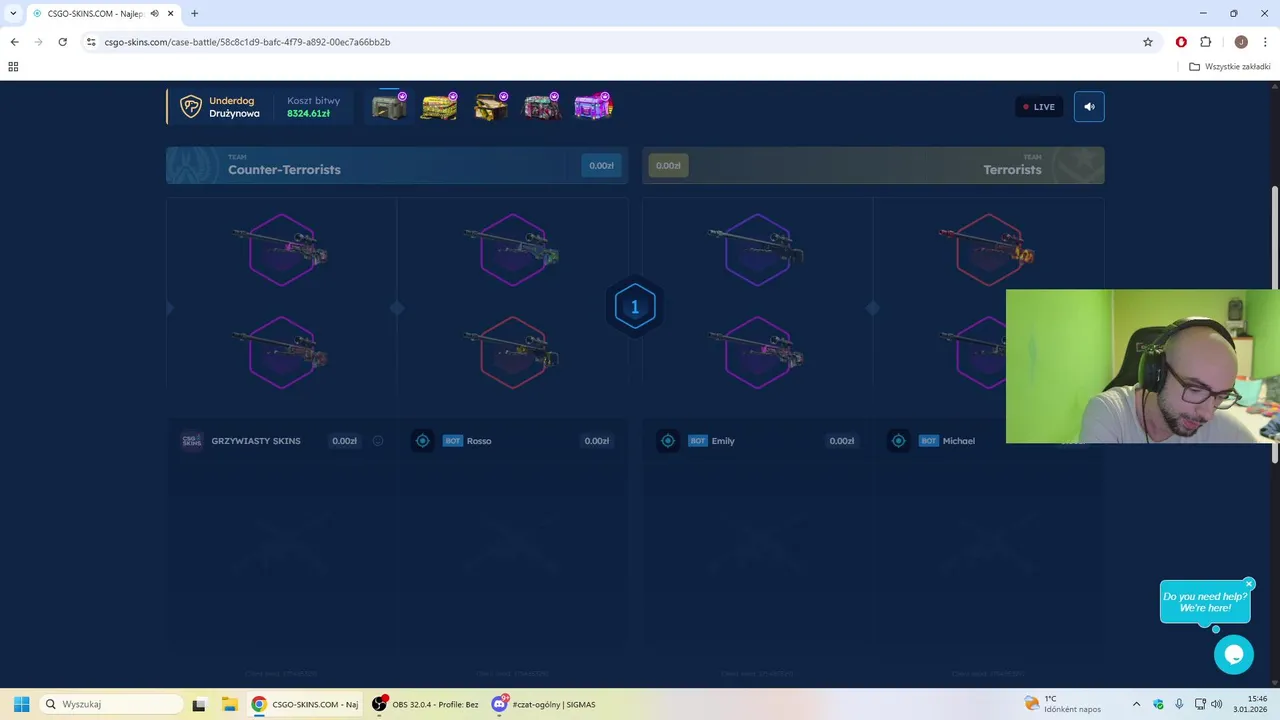This screenshot has width=1280, height=720.
Task: Click the emoji icon beside GRZYWIASTY SKINS
Action: [x=378, y=441]
